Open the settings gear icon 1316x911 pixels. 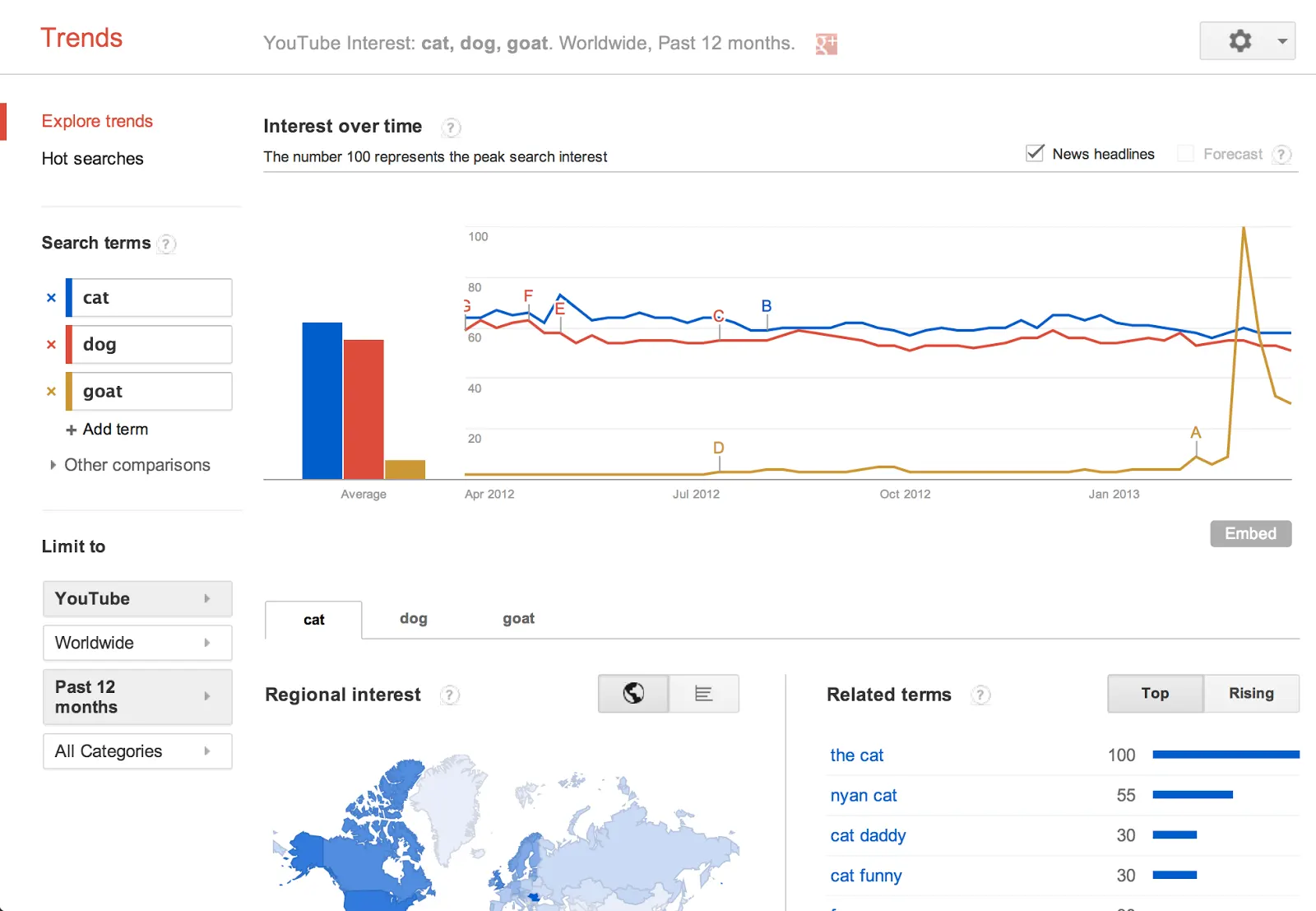click(x=1240, y=40)
